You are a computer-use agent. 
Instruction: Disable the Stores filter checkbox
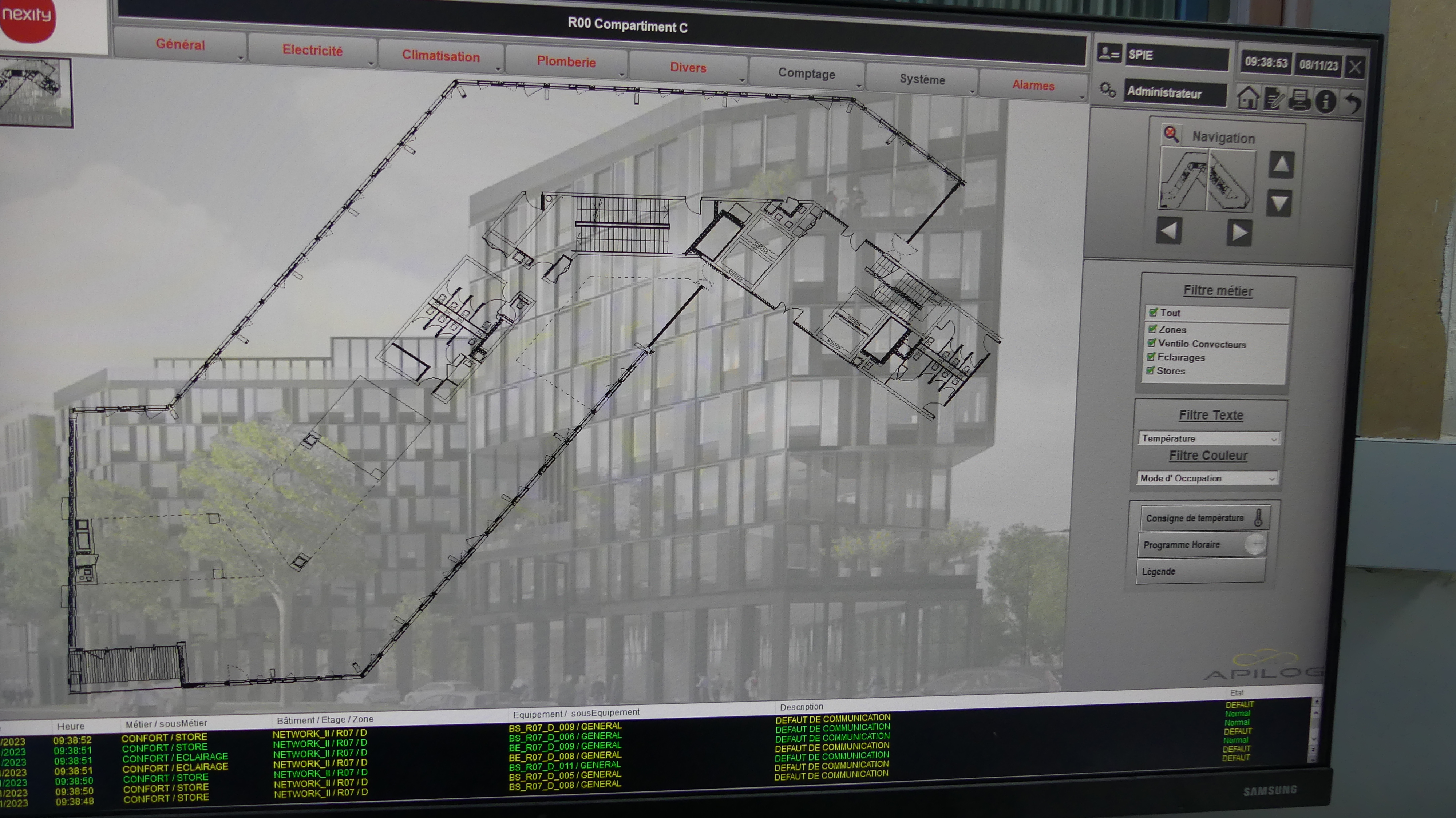click(1150, 370)
